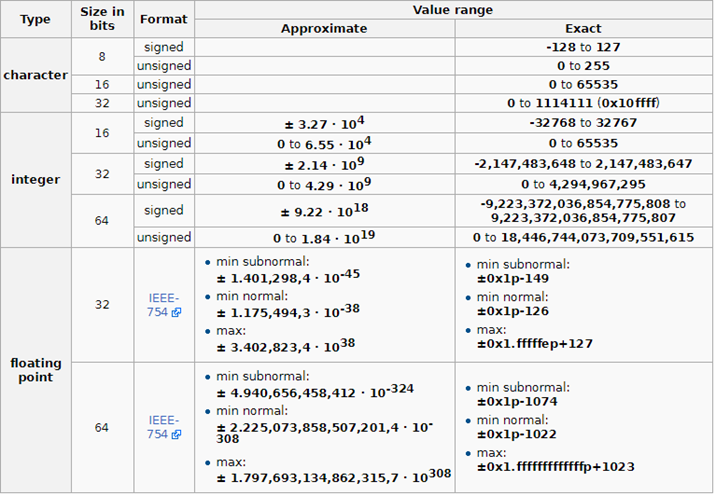Click the floating point row header
The image size is (716, 496).
35,369
